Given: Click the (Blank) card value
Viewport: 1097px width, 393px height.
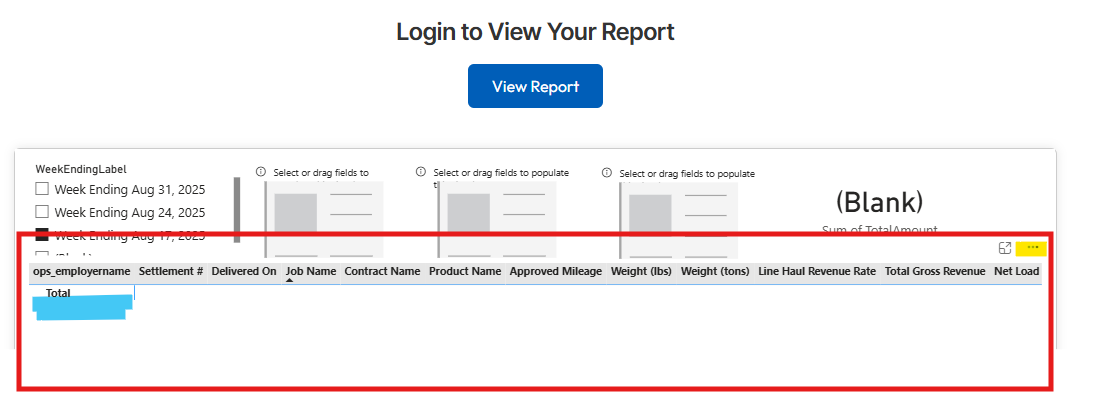Looking at the screenshot, I should click(x=879, y=202).
